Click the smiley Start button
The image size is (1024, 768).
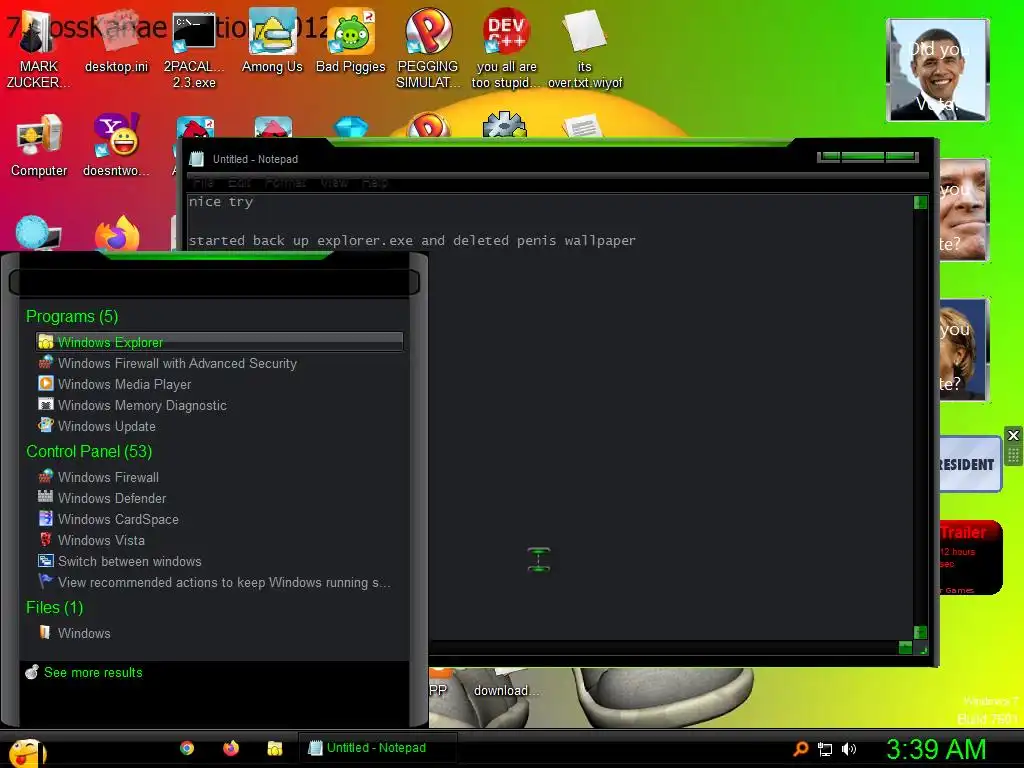point(26,752)
